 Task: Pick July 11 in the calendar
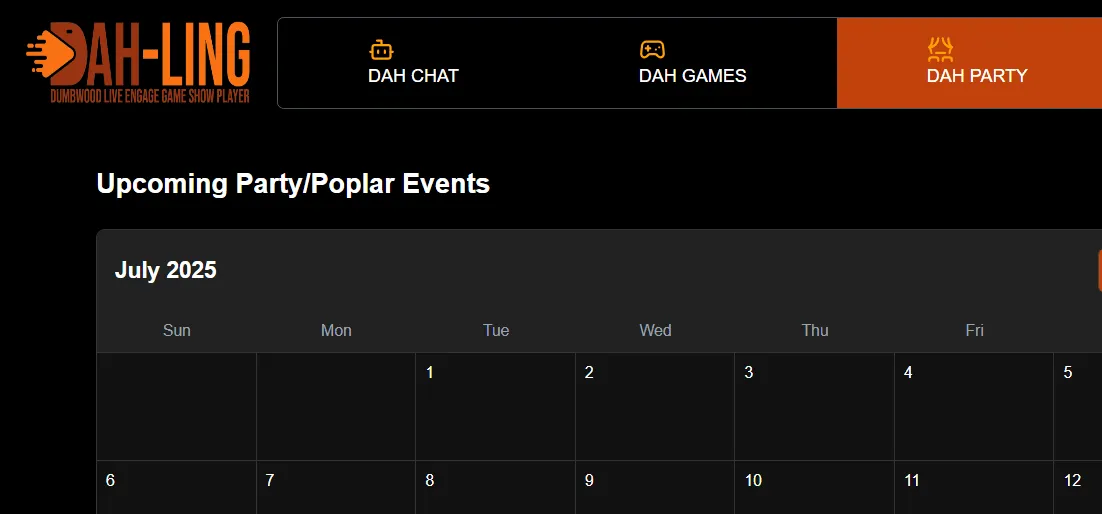pos(974,488)
